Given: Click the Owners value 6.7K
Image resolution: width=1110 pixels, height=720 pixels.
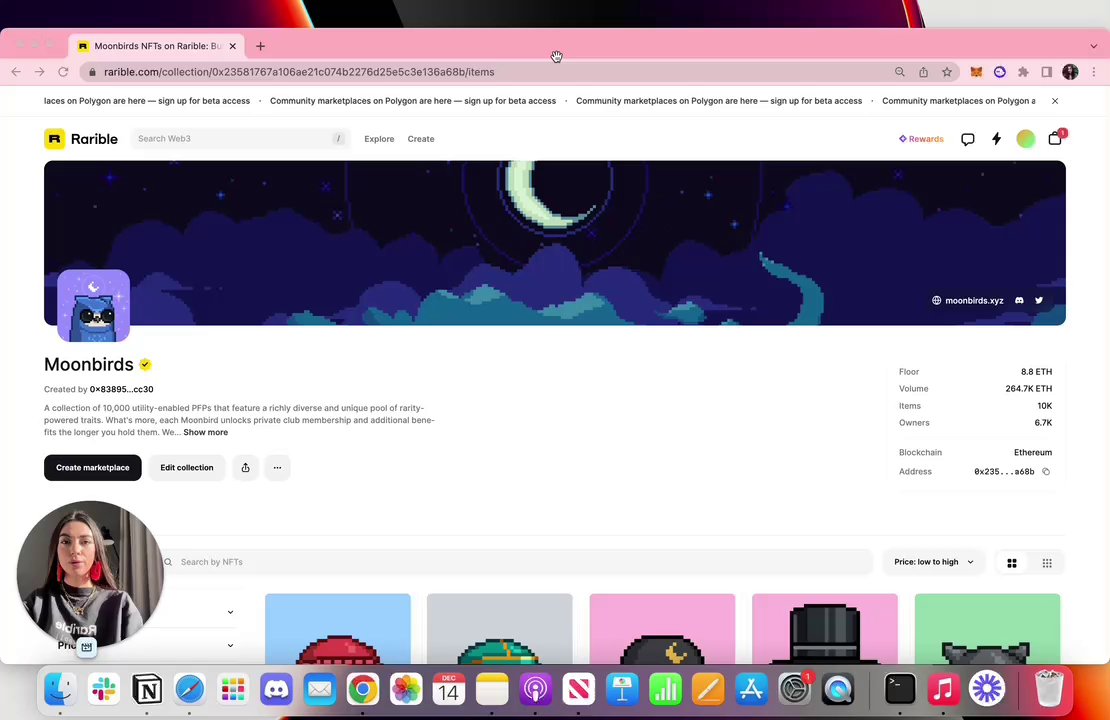Looking at the screenshot, I should 1043,423.
